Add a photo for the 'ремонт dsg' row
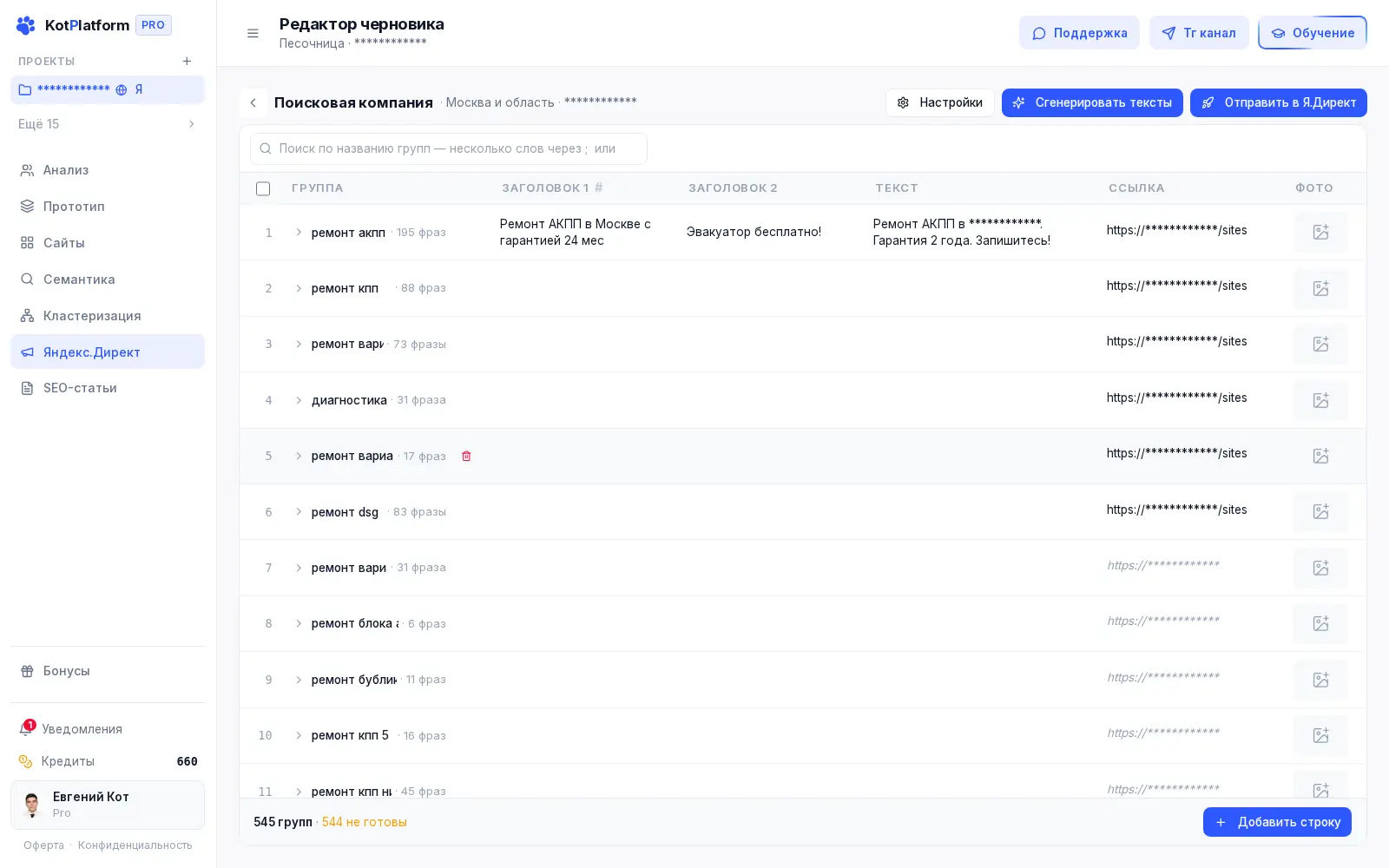This screenshot has height=868, width=1389. pyautogui.click(x=1320, y=511)
